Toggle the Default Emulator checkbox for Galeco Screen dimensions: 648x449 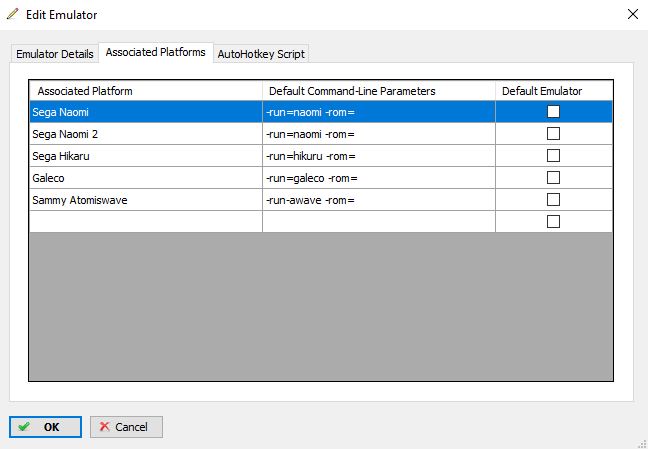[x=553, y=178]
